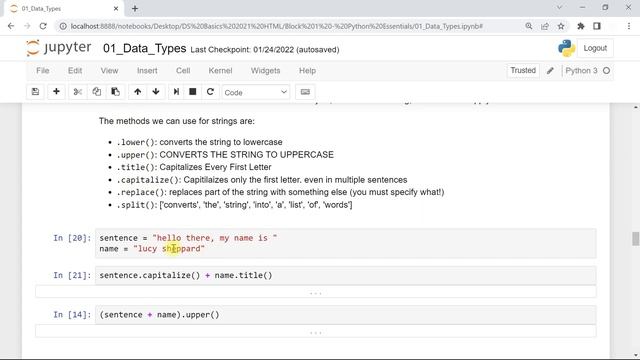Open the cell type Code dropdown
This screenshot has height=360, width=640.
(x=256, y=92)
